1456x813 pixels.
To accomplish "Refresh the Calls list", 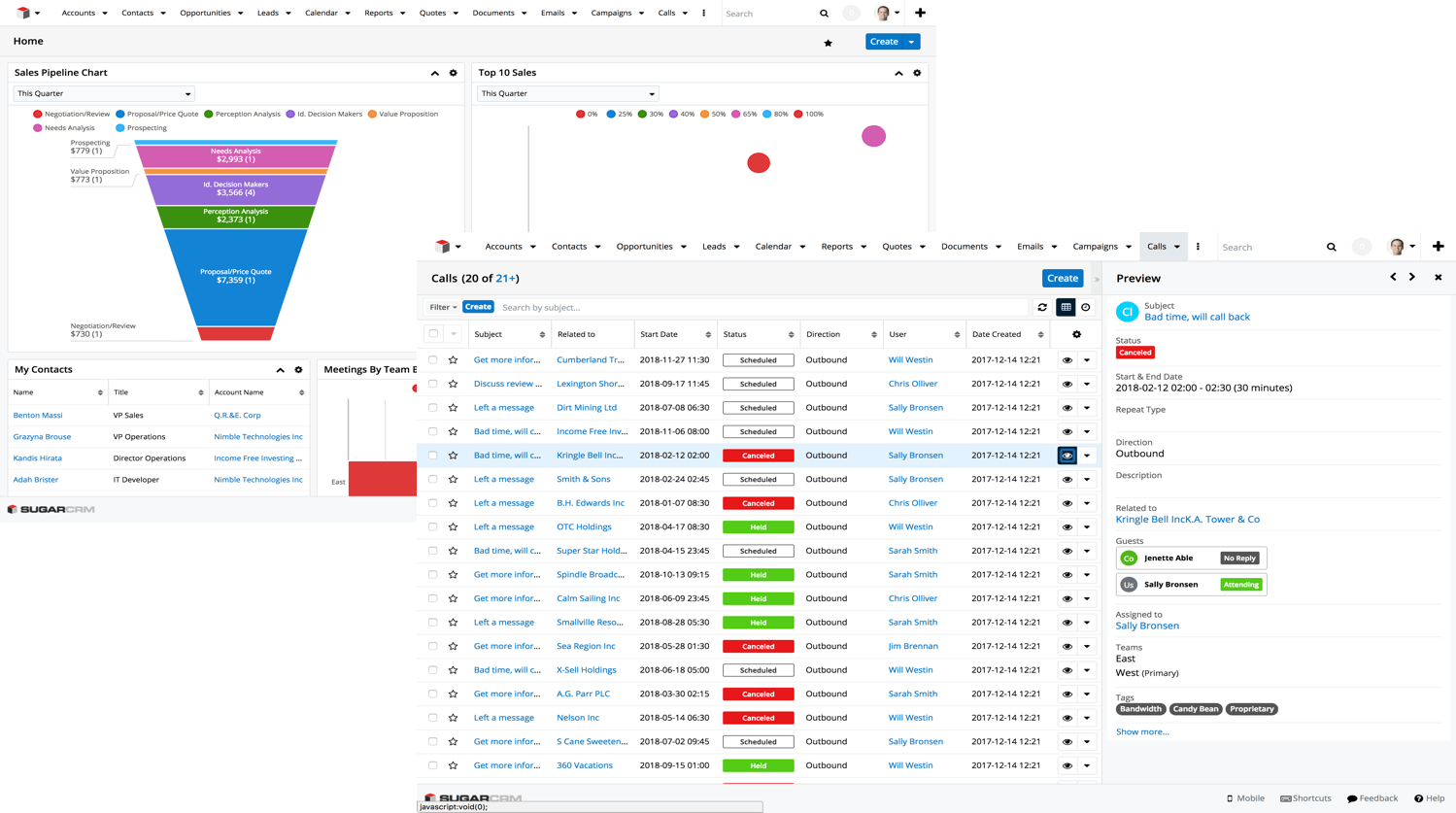I will pyautogui.click(x=1042, y=308).
